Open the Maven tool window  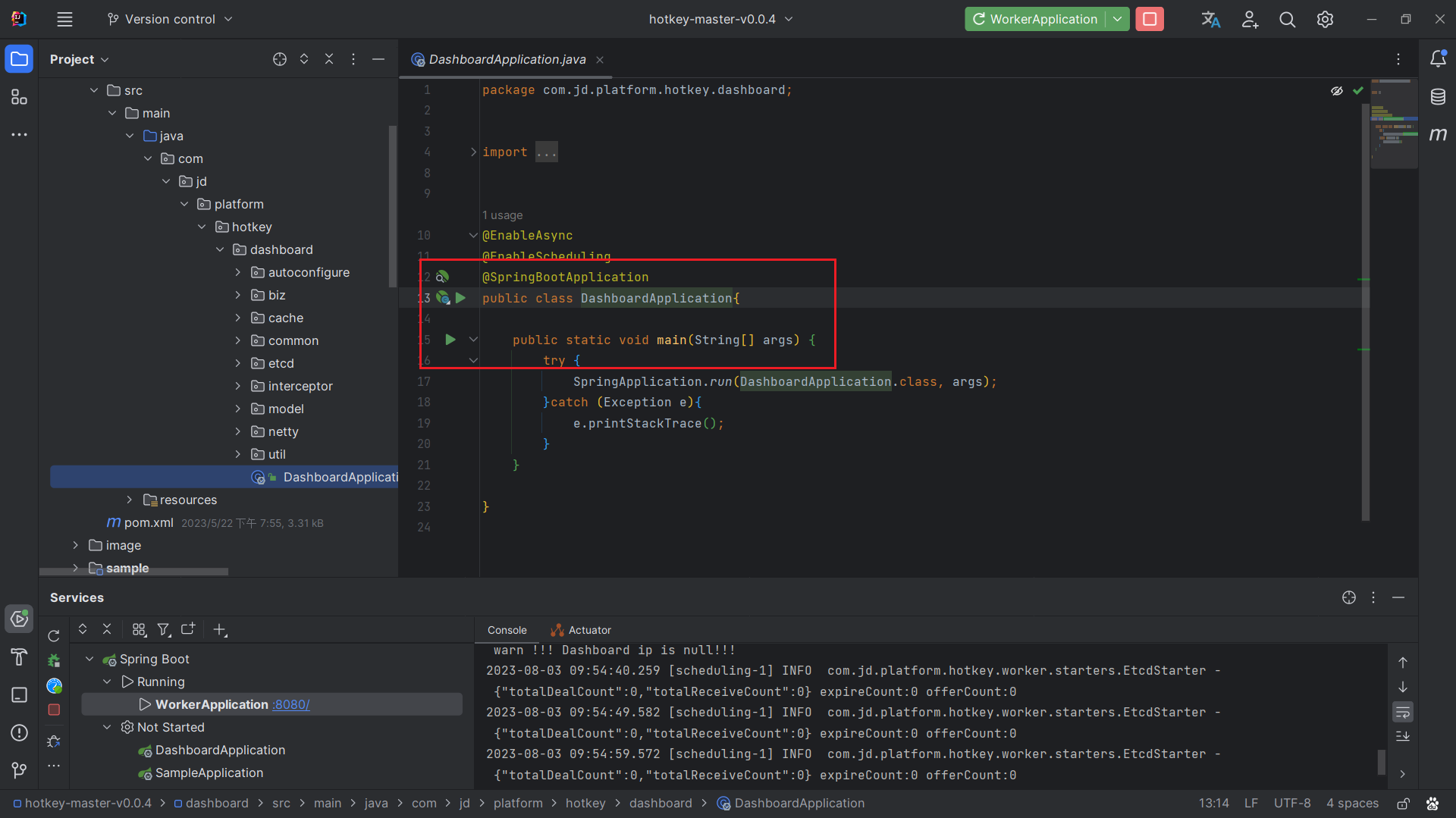click(1438, 134)
